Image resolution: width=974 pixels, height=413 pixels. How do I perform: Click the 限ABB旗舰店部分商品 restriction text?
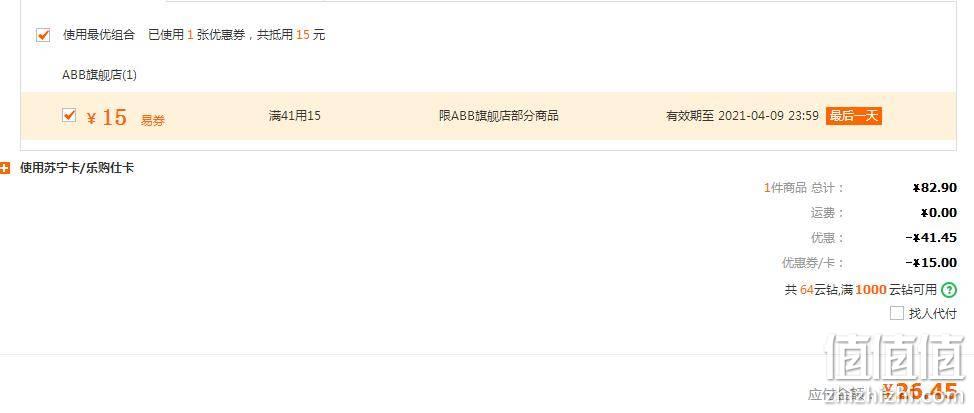[499, 116]
